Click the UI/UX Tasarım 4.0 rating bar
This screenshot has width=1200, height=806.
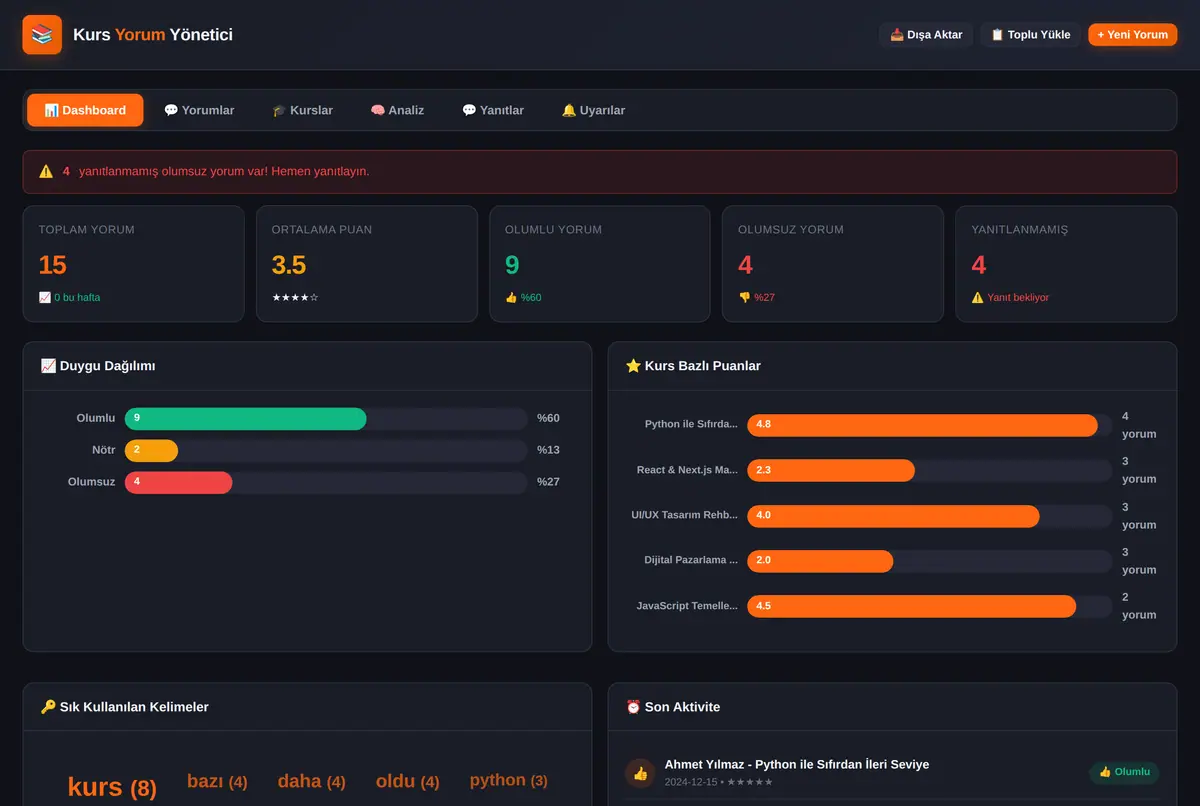[x=893, y=516]
